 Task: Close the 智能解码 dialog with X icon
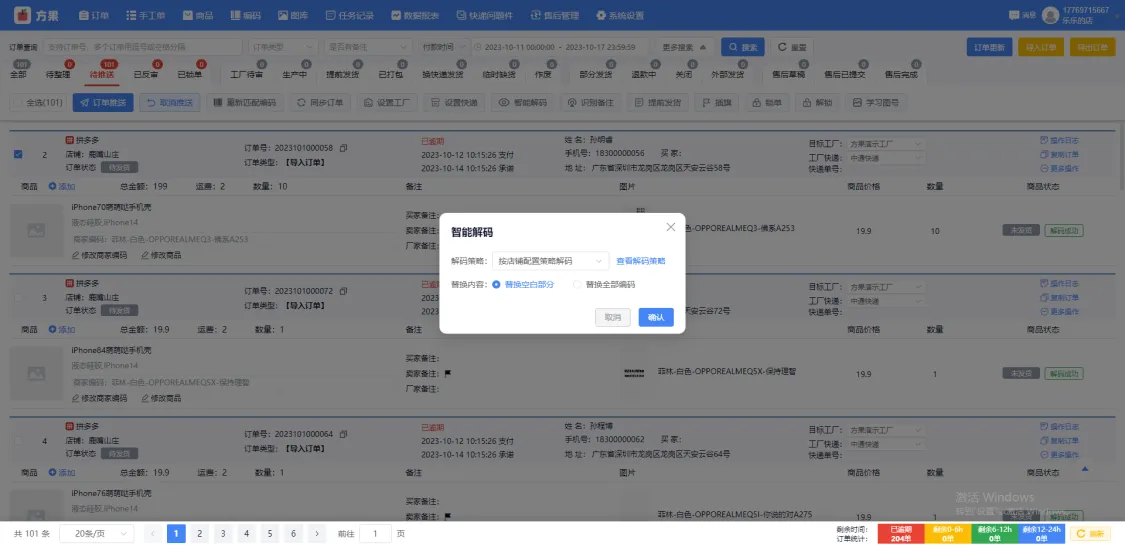671,228
